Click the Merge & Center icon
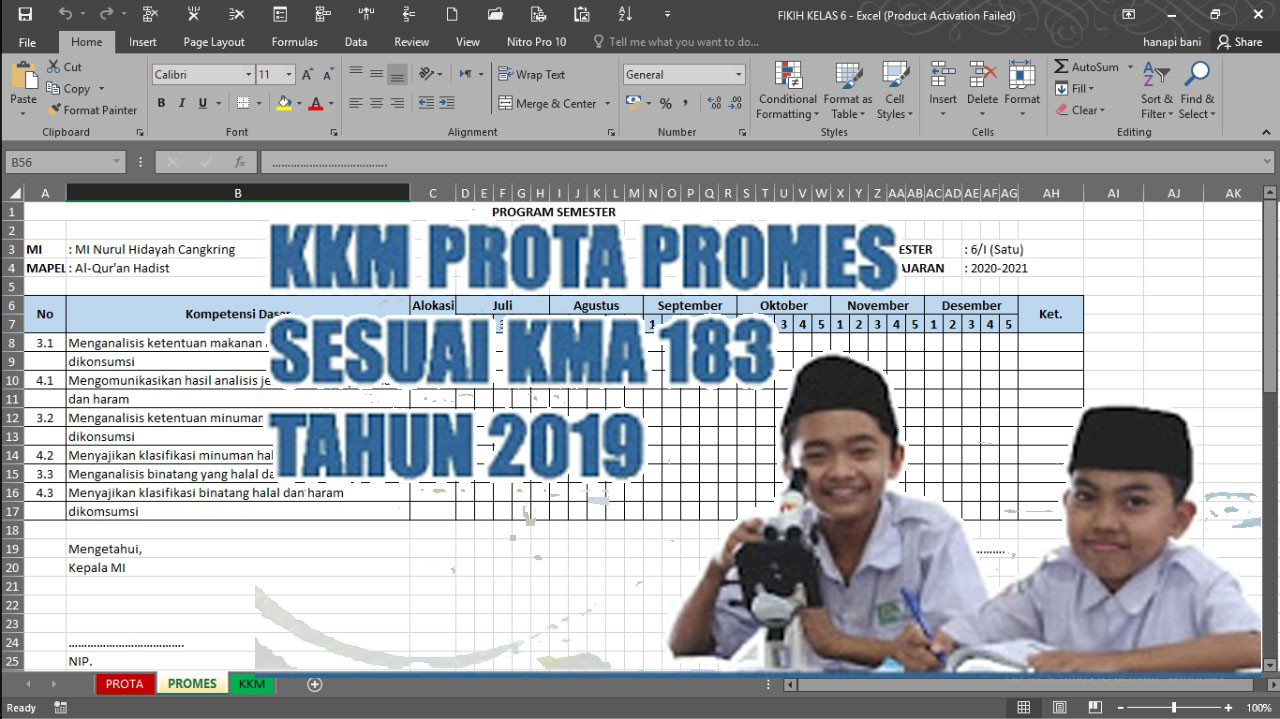The width and height of the screenshot is (1280, 719). [x=507, y=103]
